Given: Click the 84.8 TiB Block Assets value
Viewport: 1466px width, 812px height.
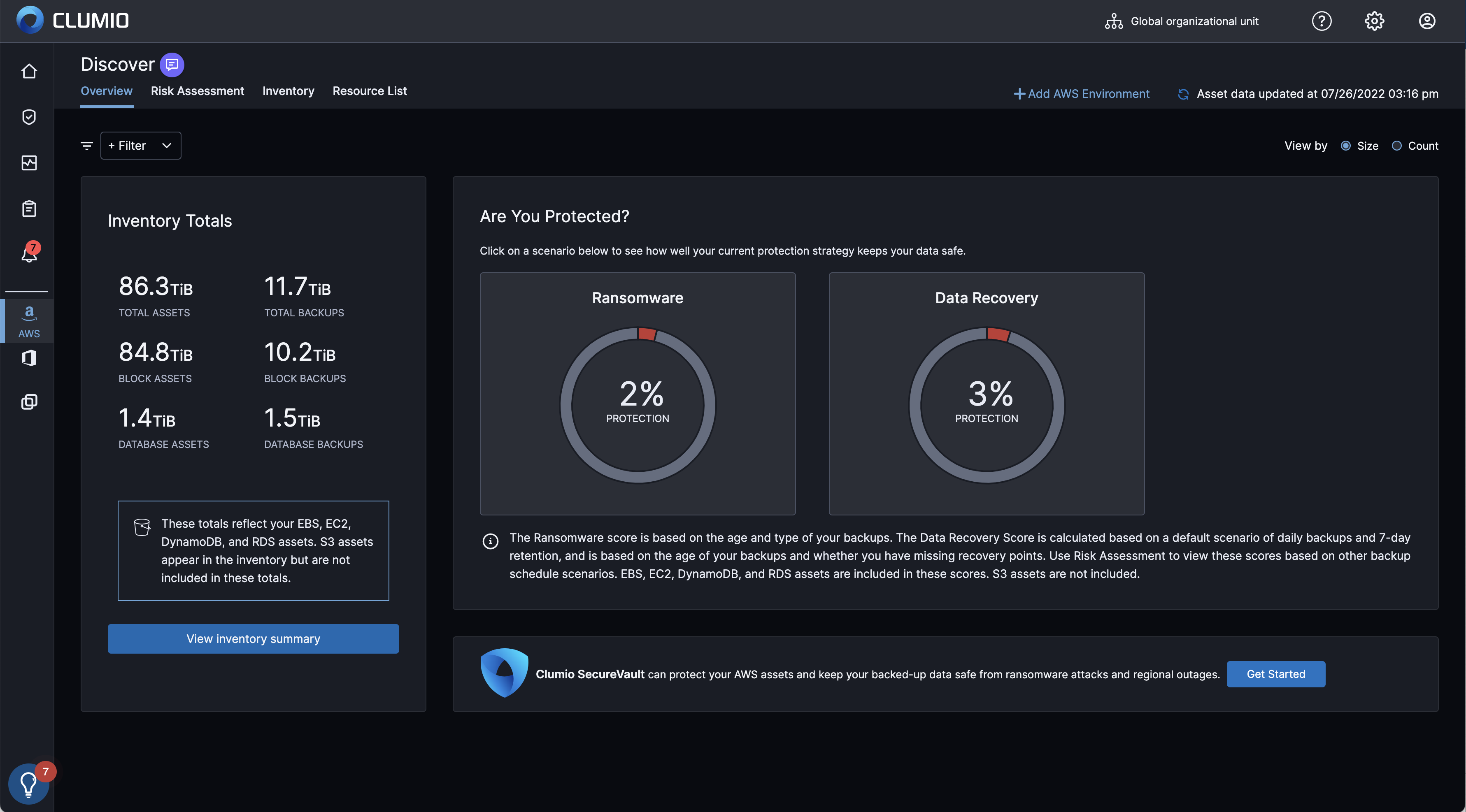Looking at the screenshot, I should 155,353.
